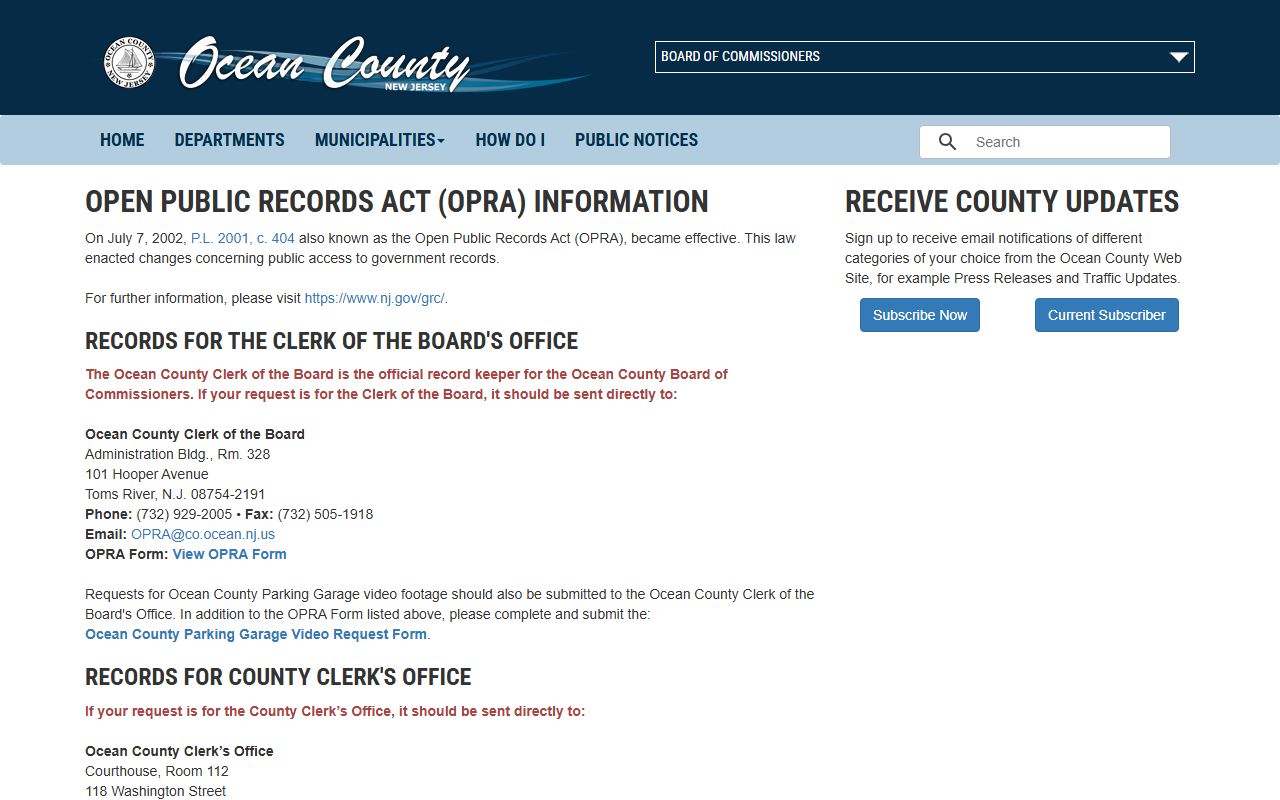This screenshot has width=1280, height=800.
Task: Open the Board of Commissioners dropdown
Action: point(924,57)
